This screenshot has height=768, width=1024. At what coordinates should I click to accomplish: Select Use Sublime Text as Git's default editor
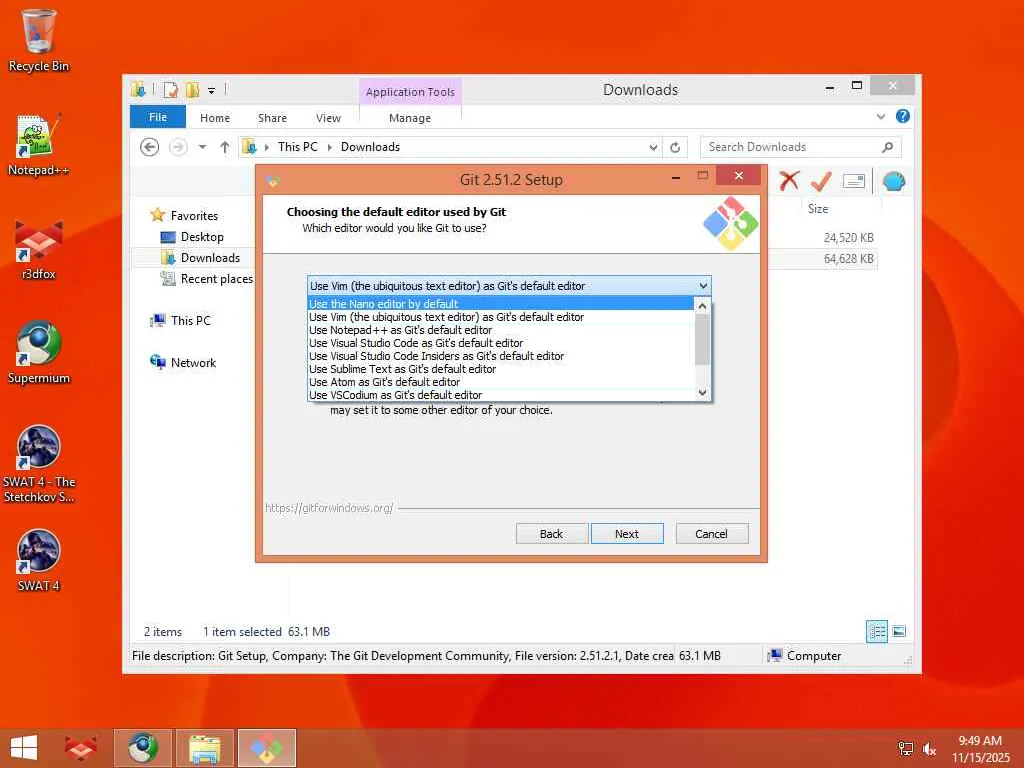click(501, 369)
